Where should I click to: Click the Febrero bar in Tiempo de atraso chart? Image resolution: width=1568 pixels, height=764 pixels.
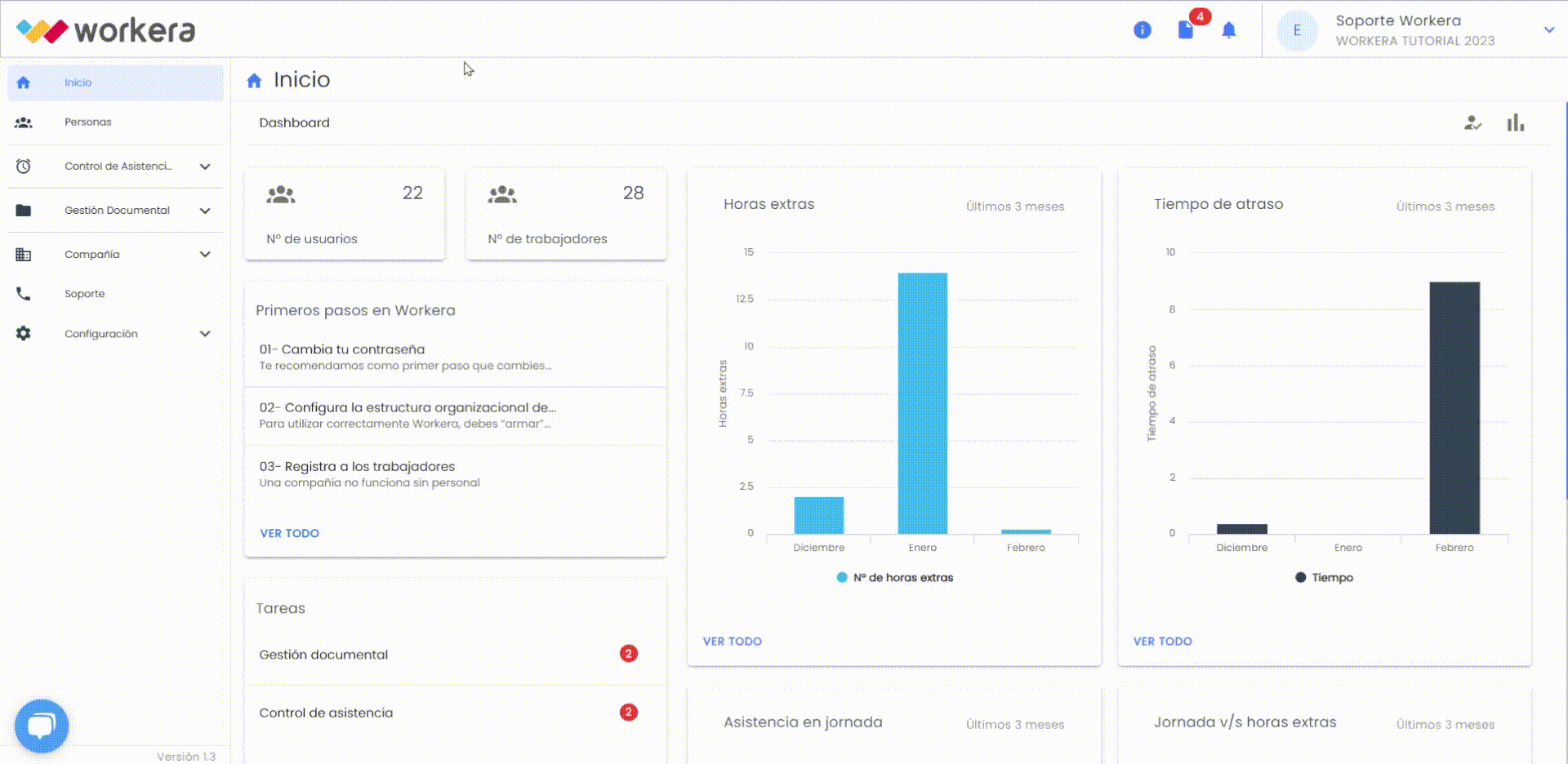pos(1454,408)
